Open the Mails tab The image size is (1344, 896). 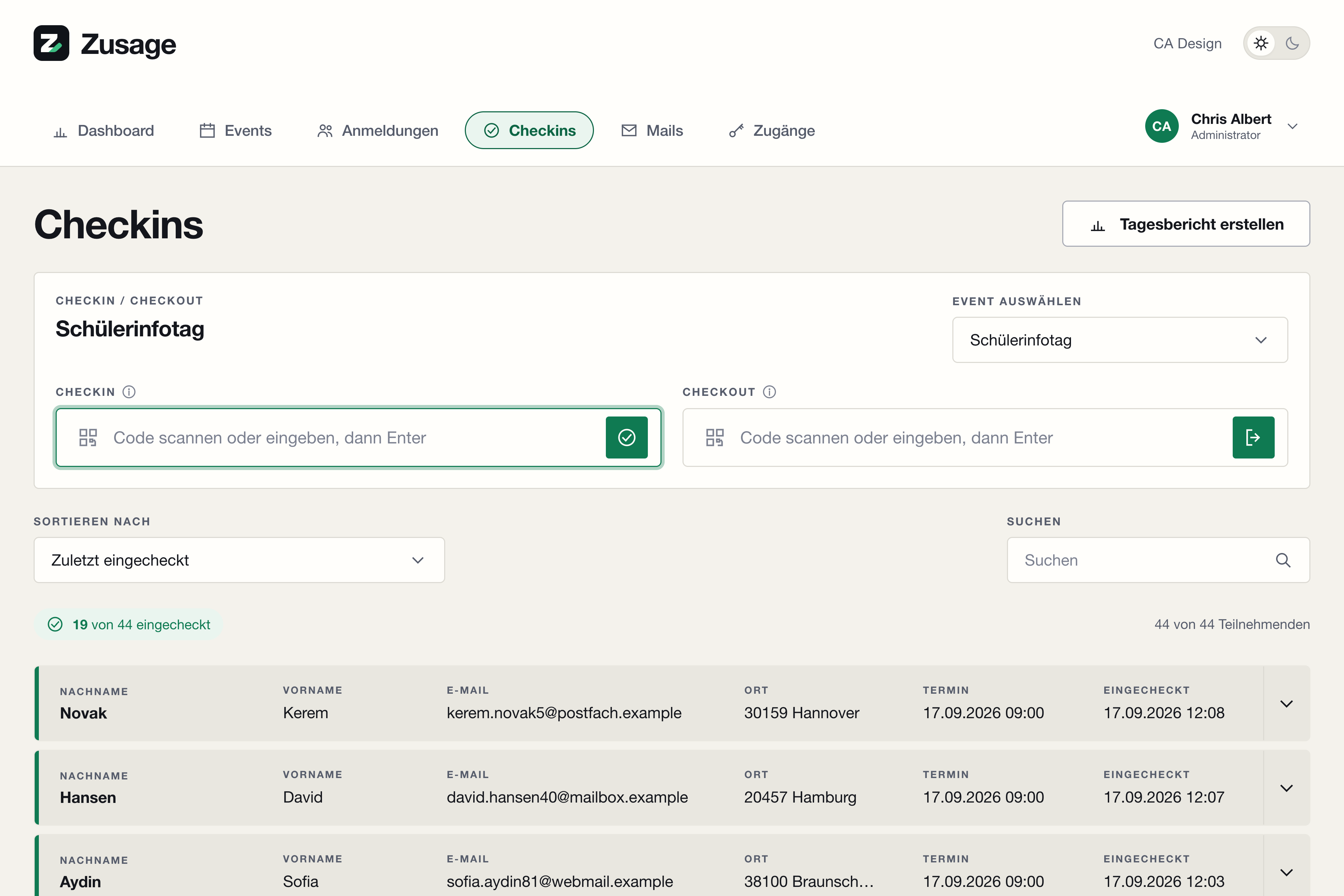pyautogui.click(x=652, y=131)
